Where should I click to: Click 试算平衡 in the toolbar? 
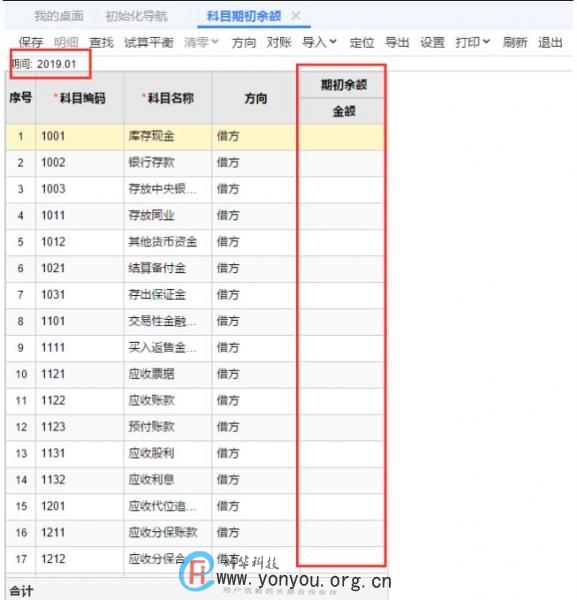click(149, 42)
